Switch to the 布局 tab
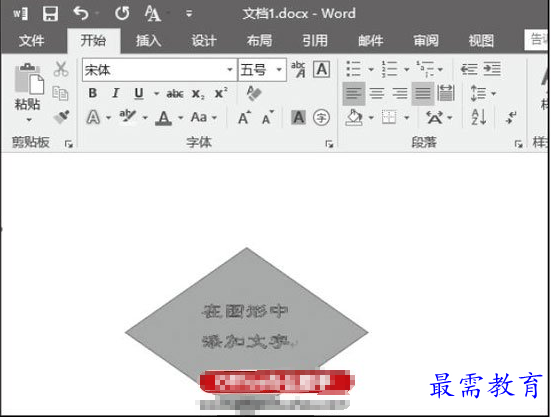 (259, 40)
